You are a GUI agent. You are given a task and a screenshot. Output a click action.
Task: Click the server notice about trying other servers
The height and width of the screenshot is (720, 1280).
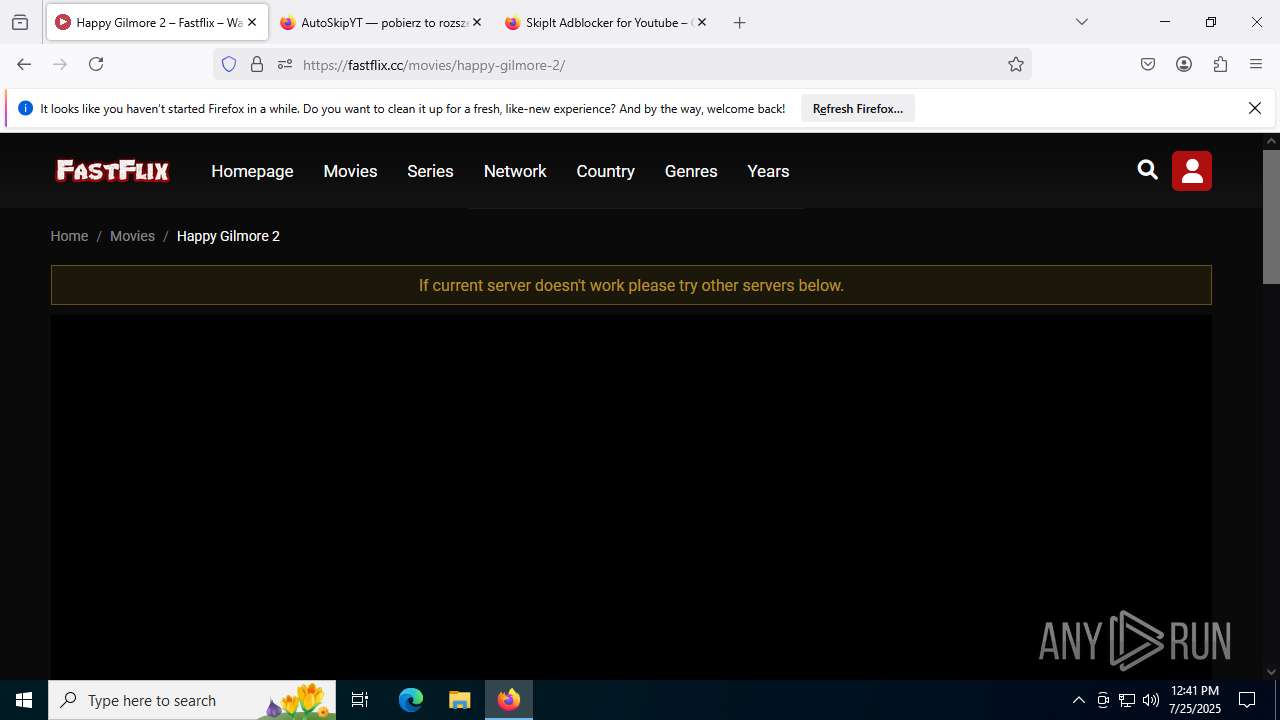[631, 285]
